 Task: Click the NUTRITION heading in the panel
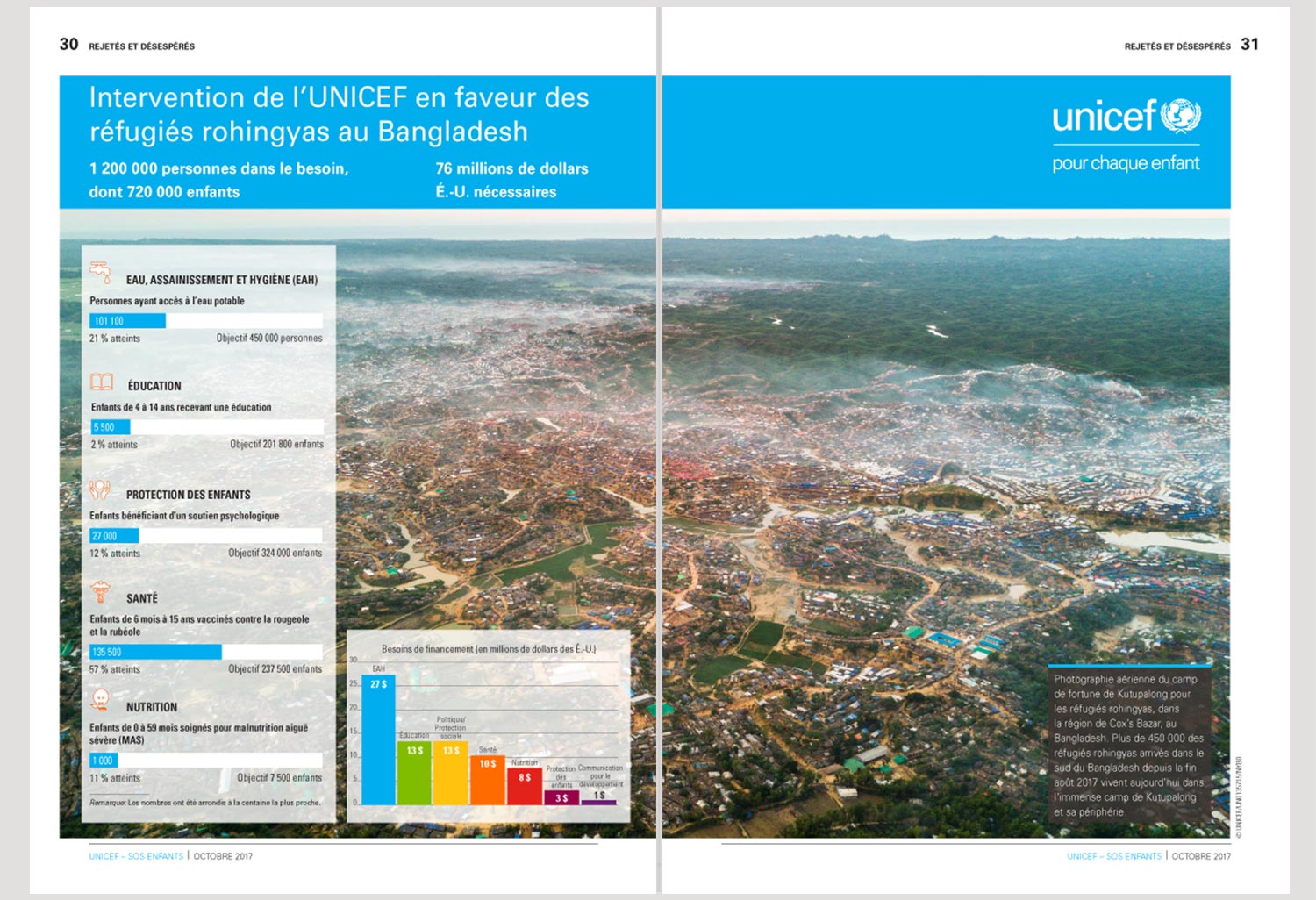[x=152, y=707]
